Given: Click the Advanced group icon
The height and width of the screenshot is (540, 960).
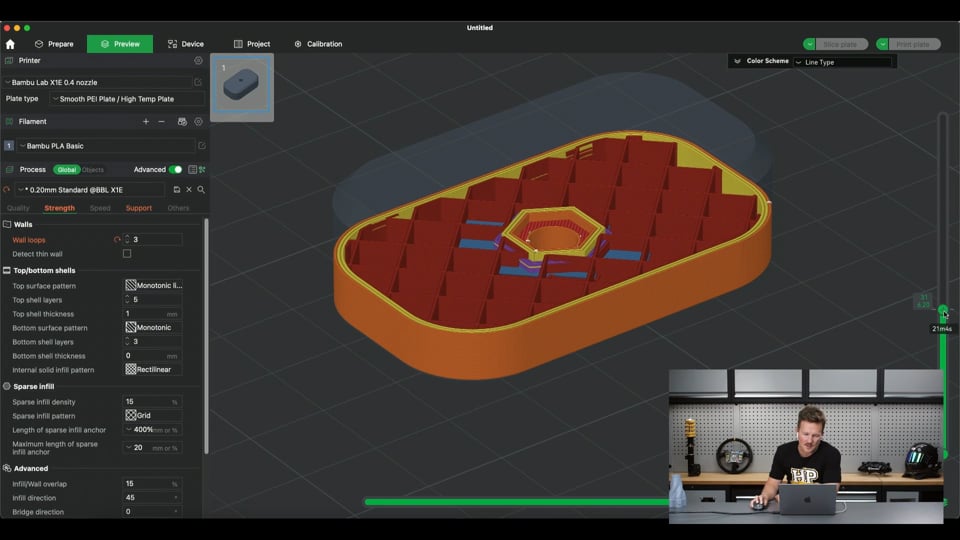Looking at the screenshot, I should click(7, 468).
